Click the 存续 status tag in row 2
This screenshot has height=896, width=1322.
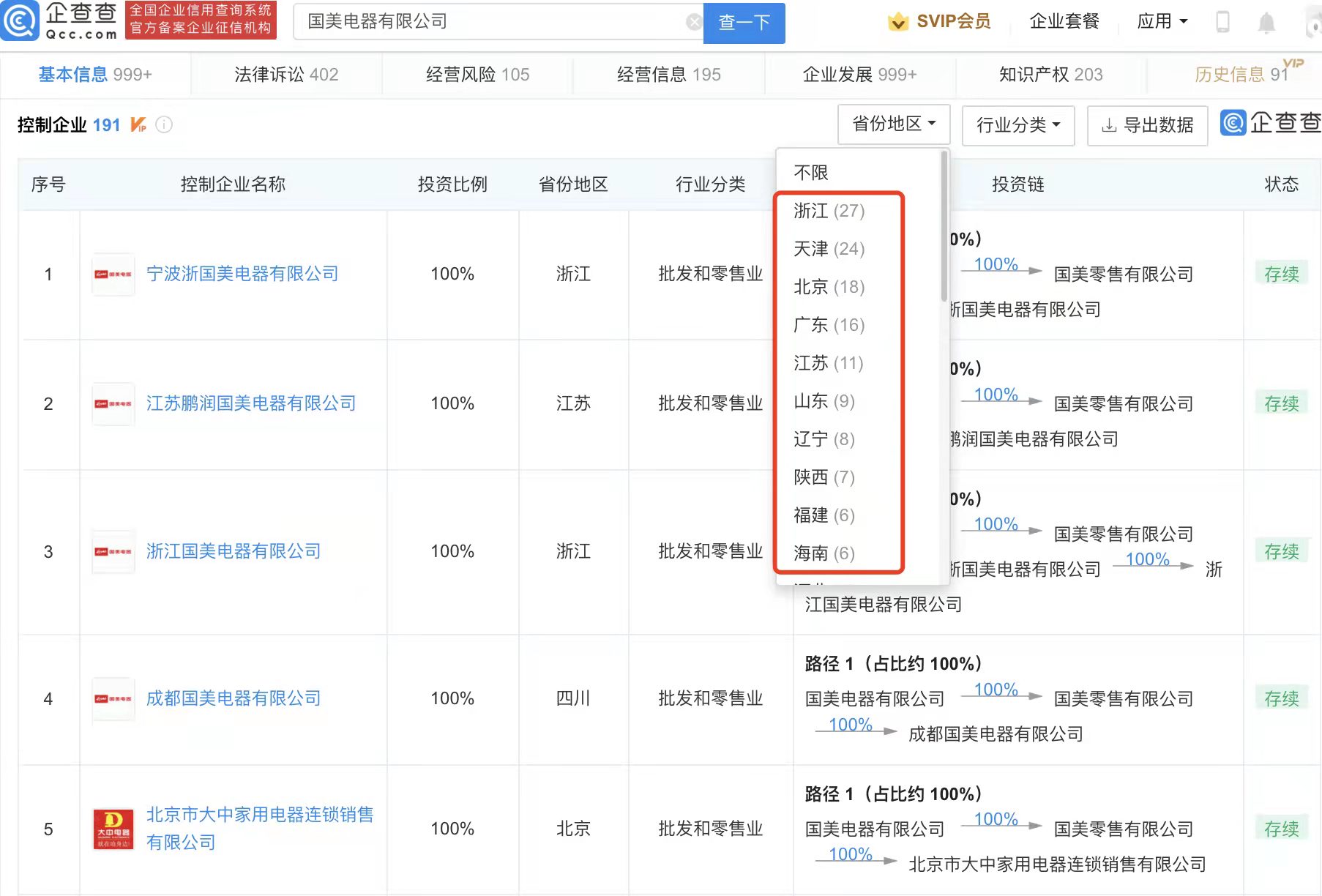[x=1282, y=403]
